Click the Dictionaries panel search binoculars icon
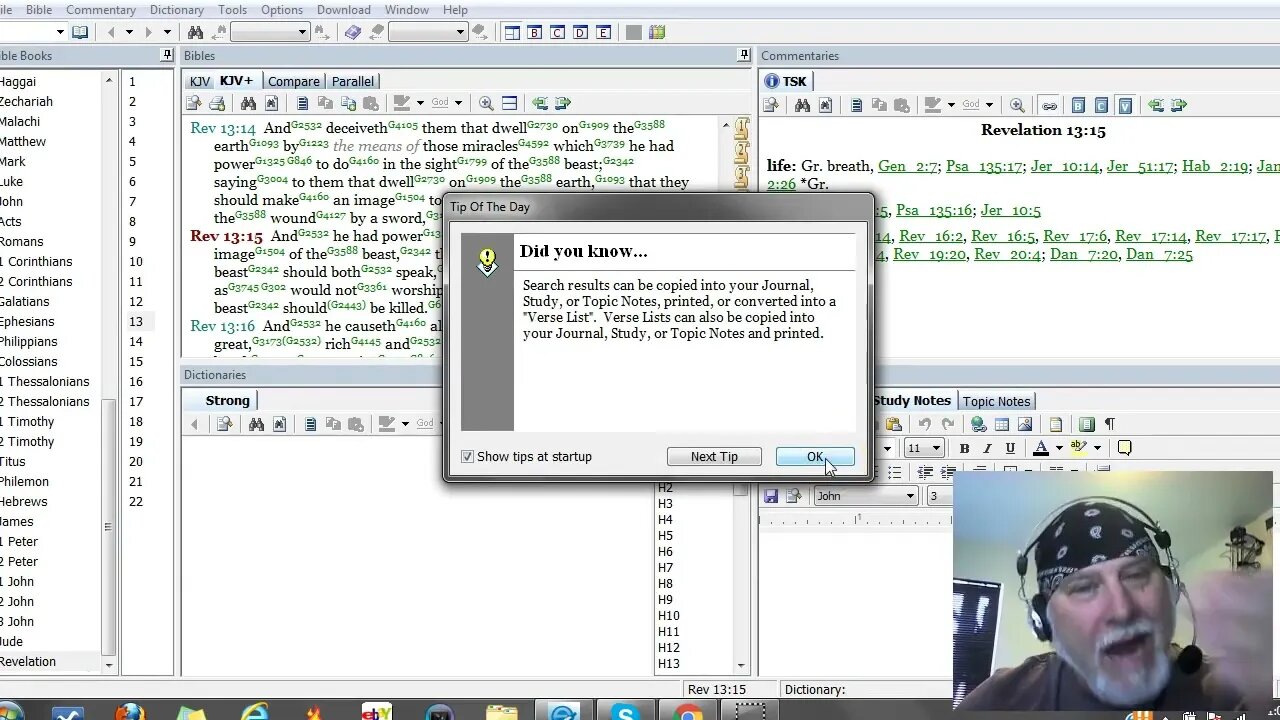Viewport: 1280px width, 720px height. pyautogui.click(x=256, y=424)
